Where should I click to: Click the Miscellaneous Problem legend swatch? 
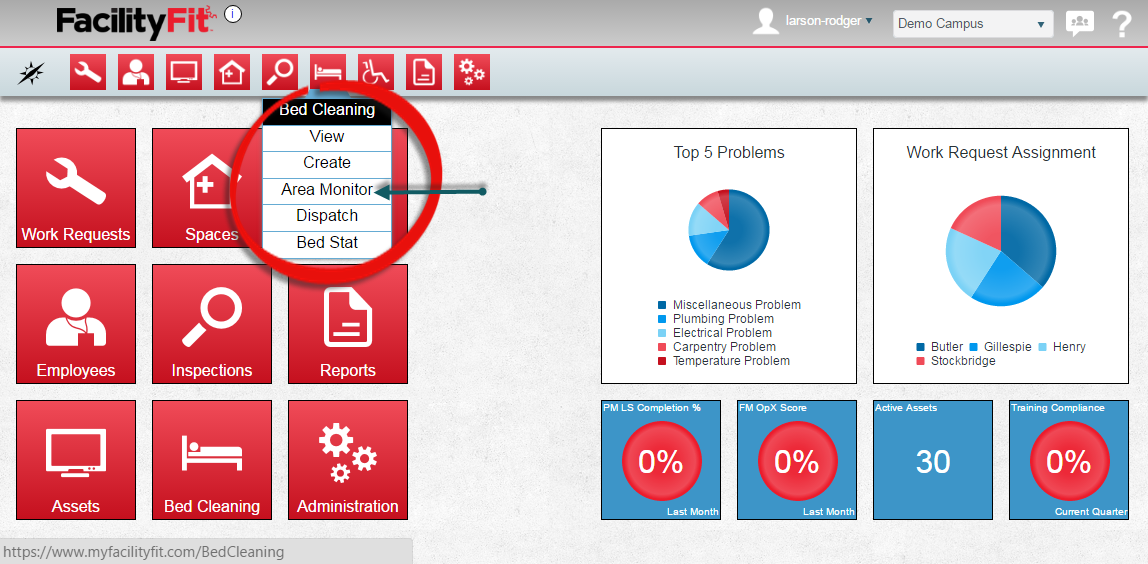point(662,305)
